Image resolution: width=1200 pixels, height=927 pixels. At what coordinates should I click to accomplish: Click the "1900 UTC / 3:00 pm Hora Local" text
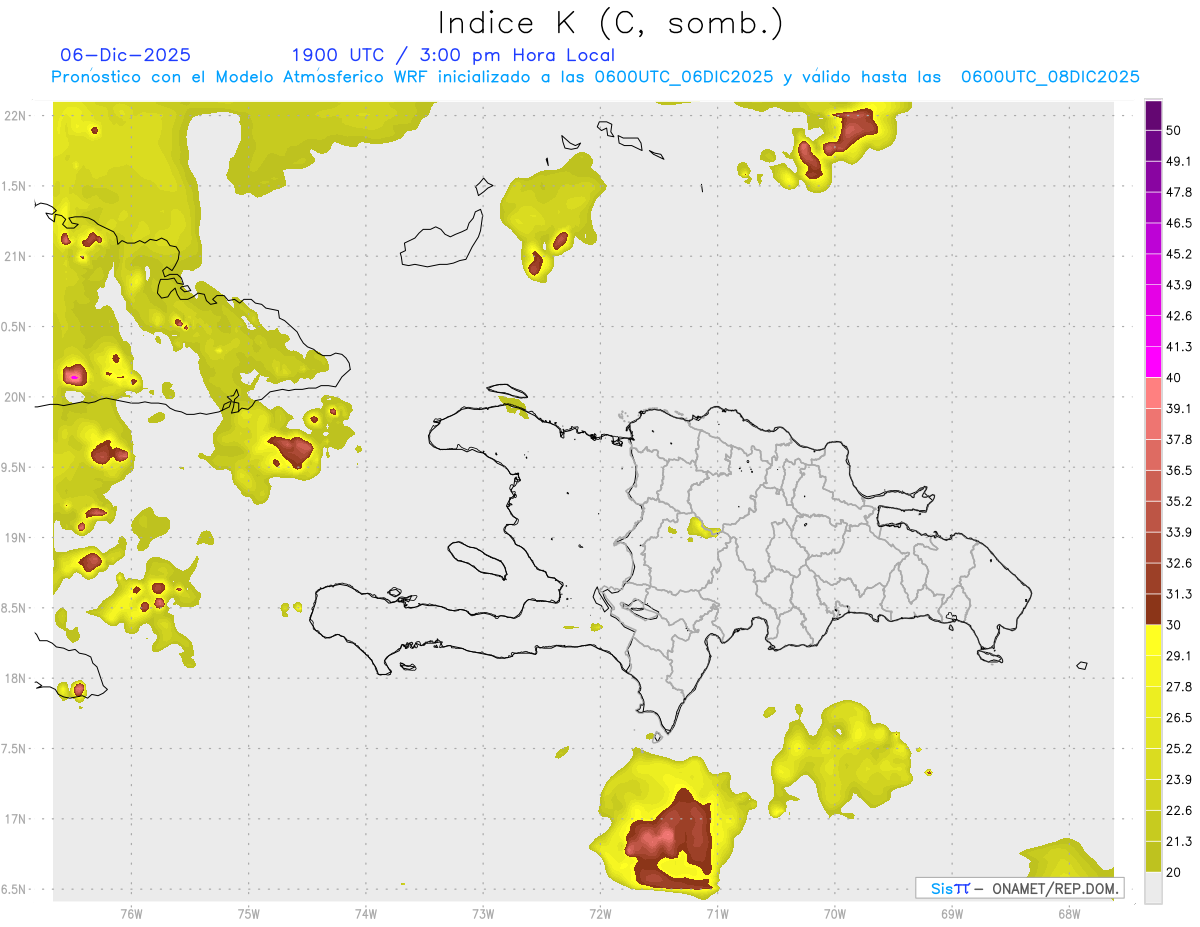pyautogui.click(x=452, y=55)
